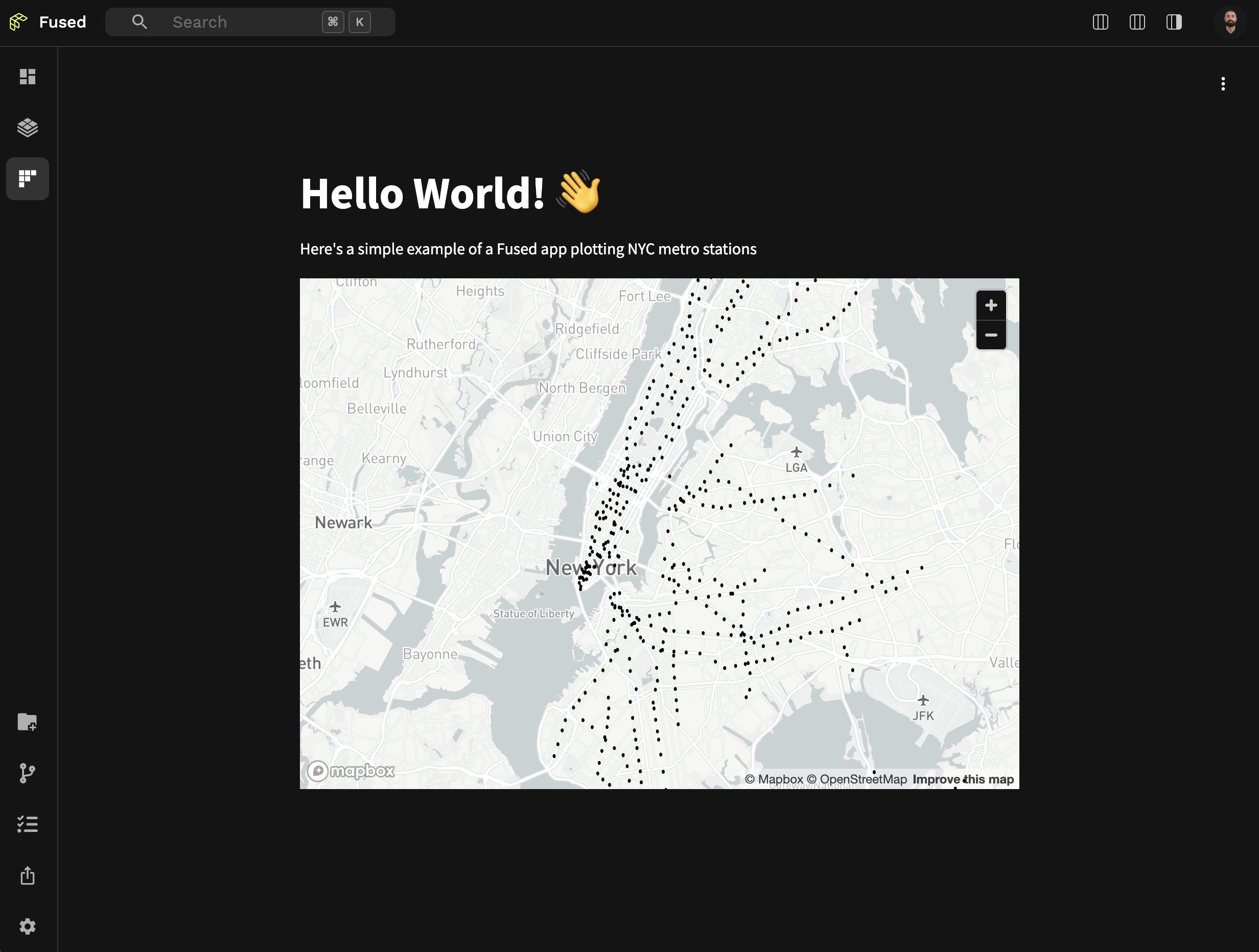Click the mapbox logo on map

click(x=351, y=771)
